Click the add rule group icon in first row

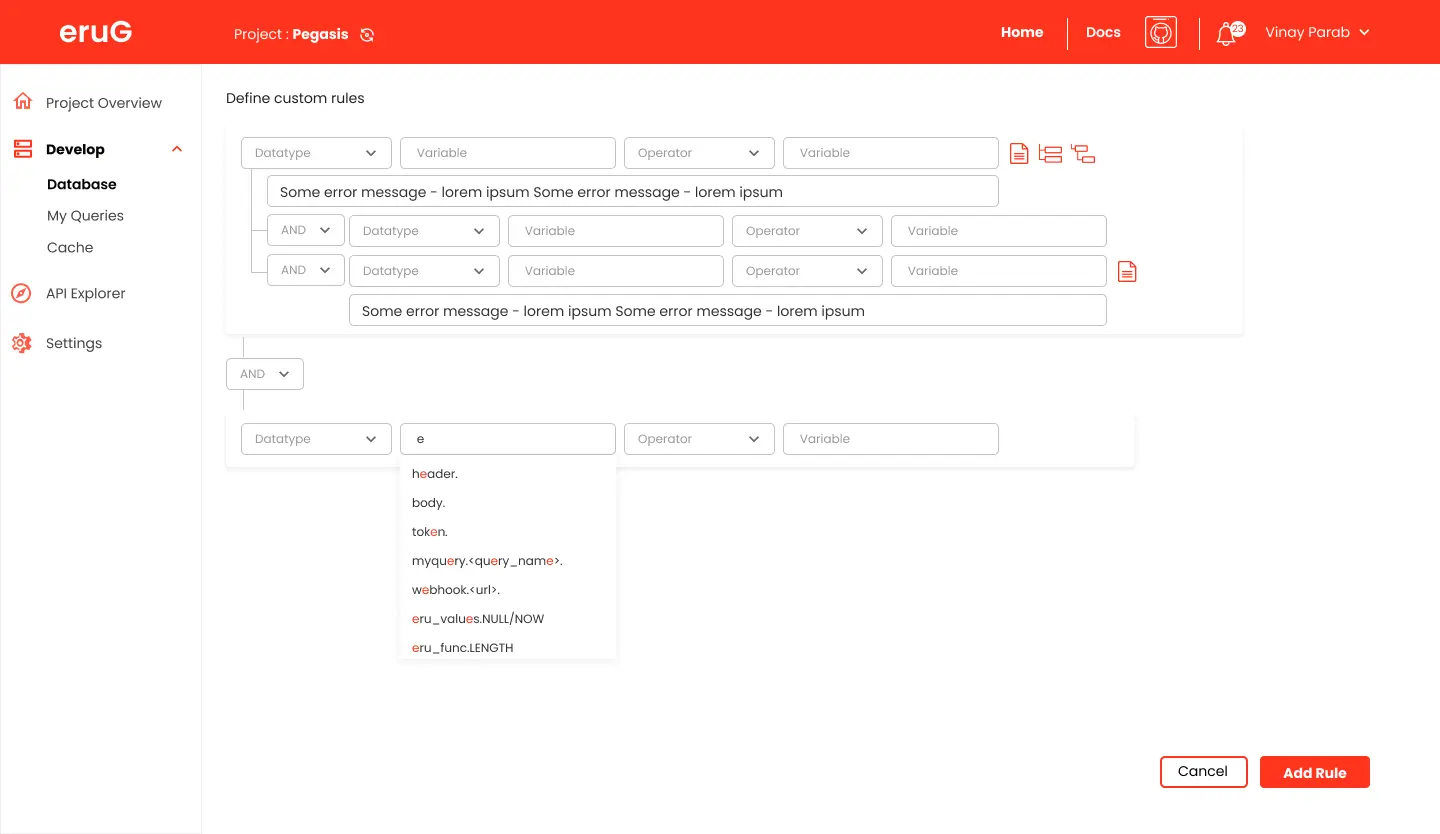[x=1050, y=153]
